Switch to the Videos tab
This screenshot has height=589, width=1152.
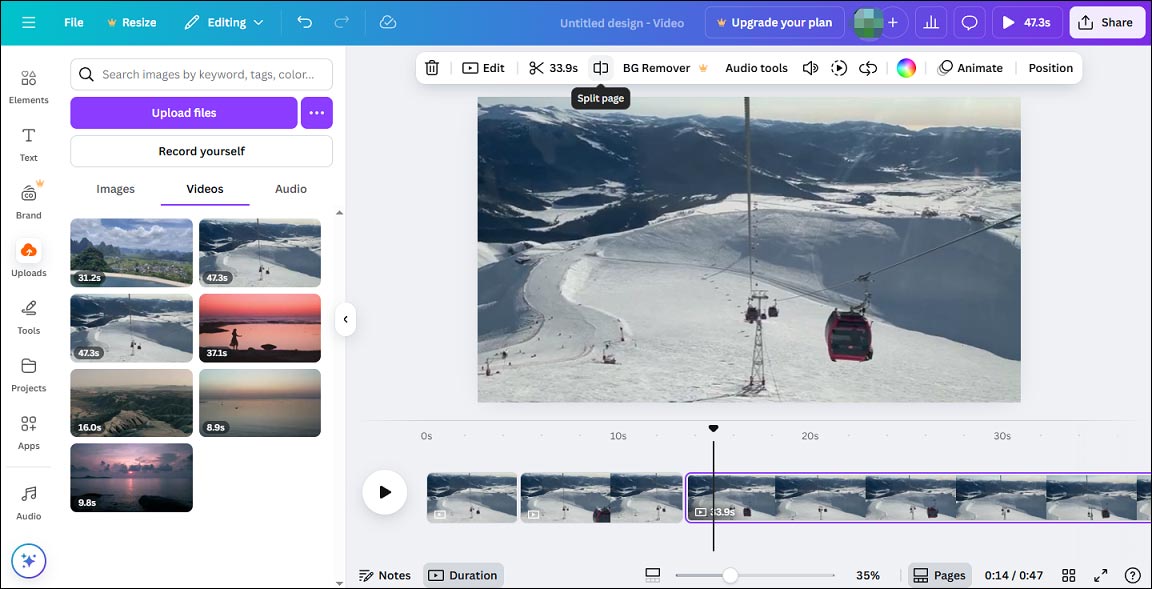coord(205,189)
